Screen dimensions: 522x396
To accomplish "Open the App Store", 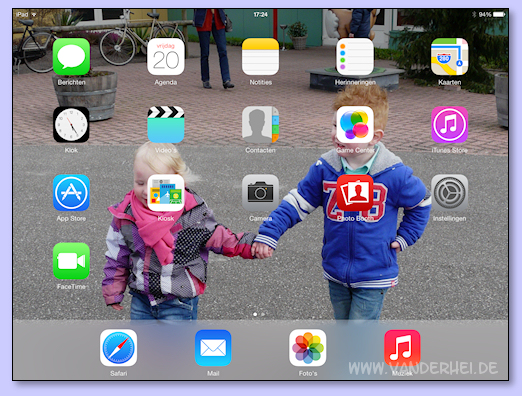I will point(71,193).
